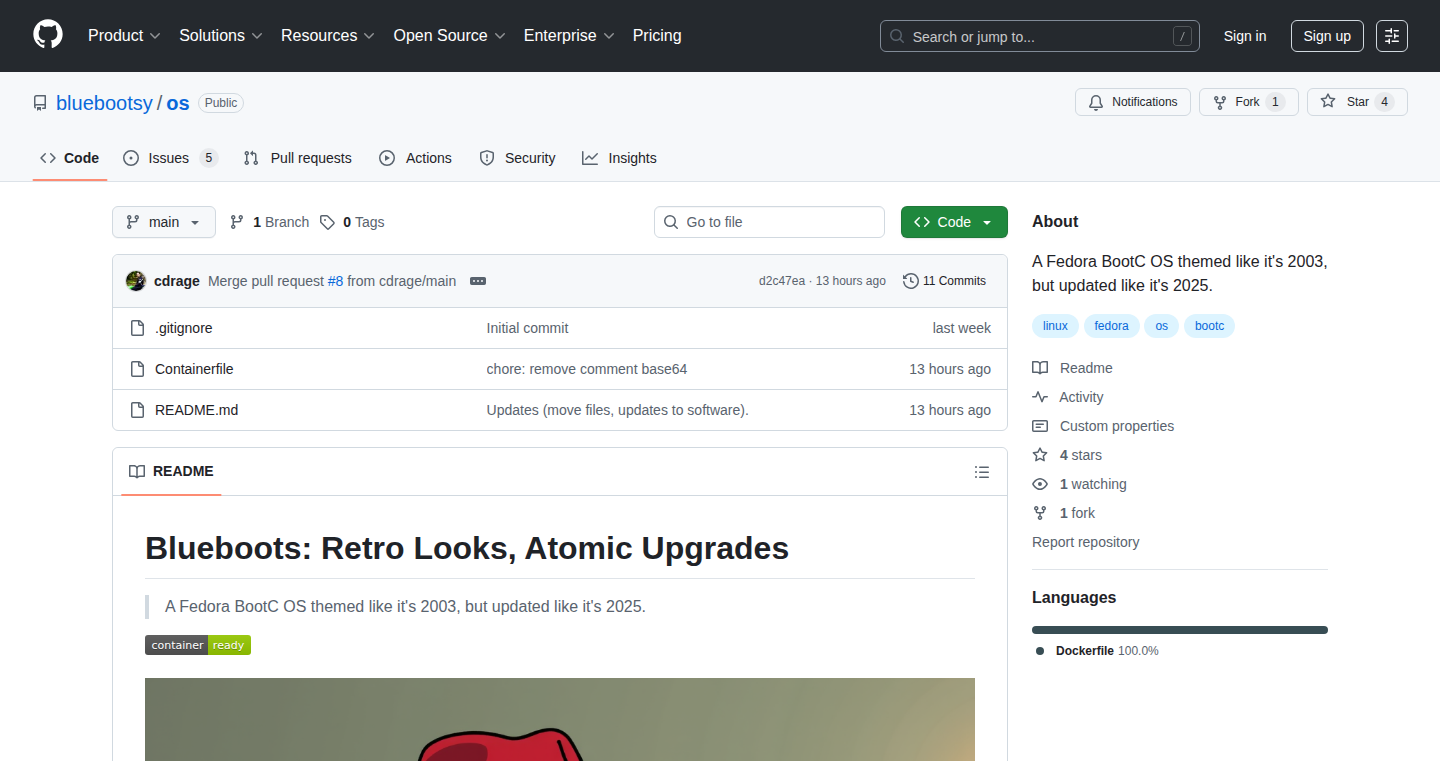Open the .gitignore file name
The width and height of the screenshot is (1440, 761).
(x=184, y=328)
